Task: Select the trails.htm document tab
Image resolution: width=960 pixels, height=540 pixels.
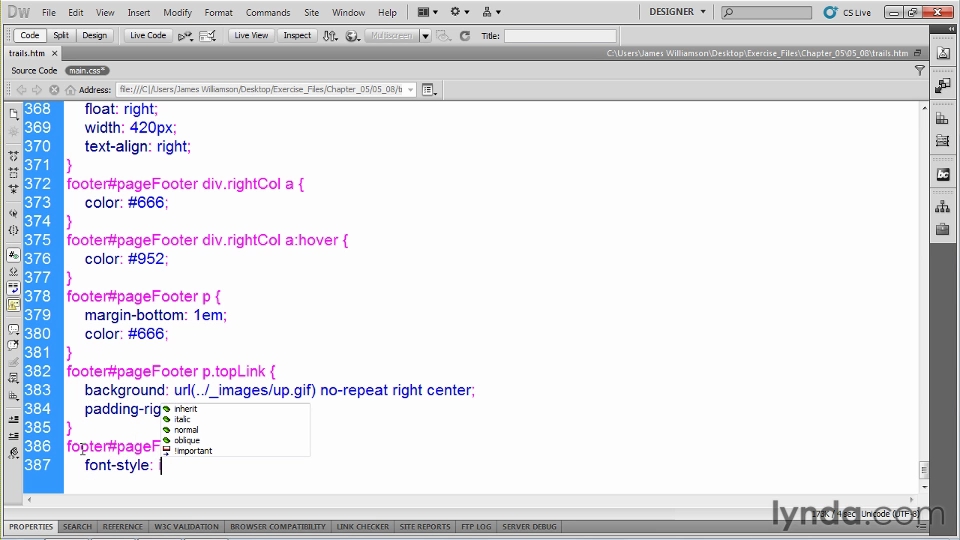Action: point(27,53)
